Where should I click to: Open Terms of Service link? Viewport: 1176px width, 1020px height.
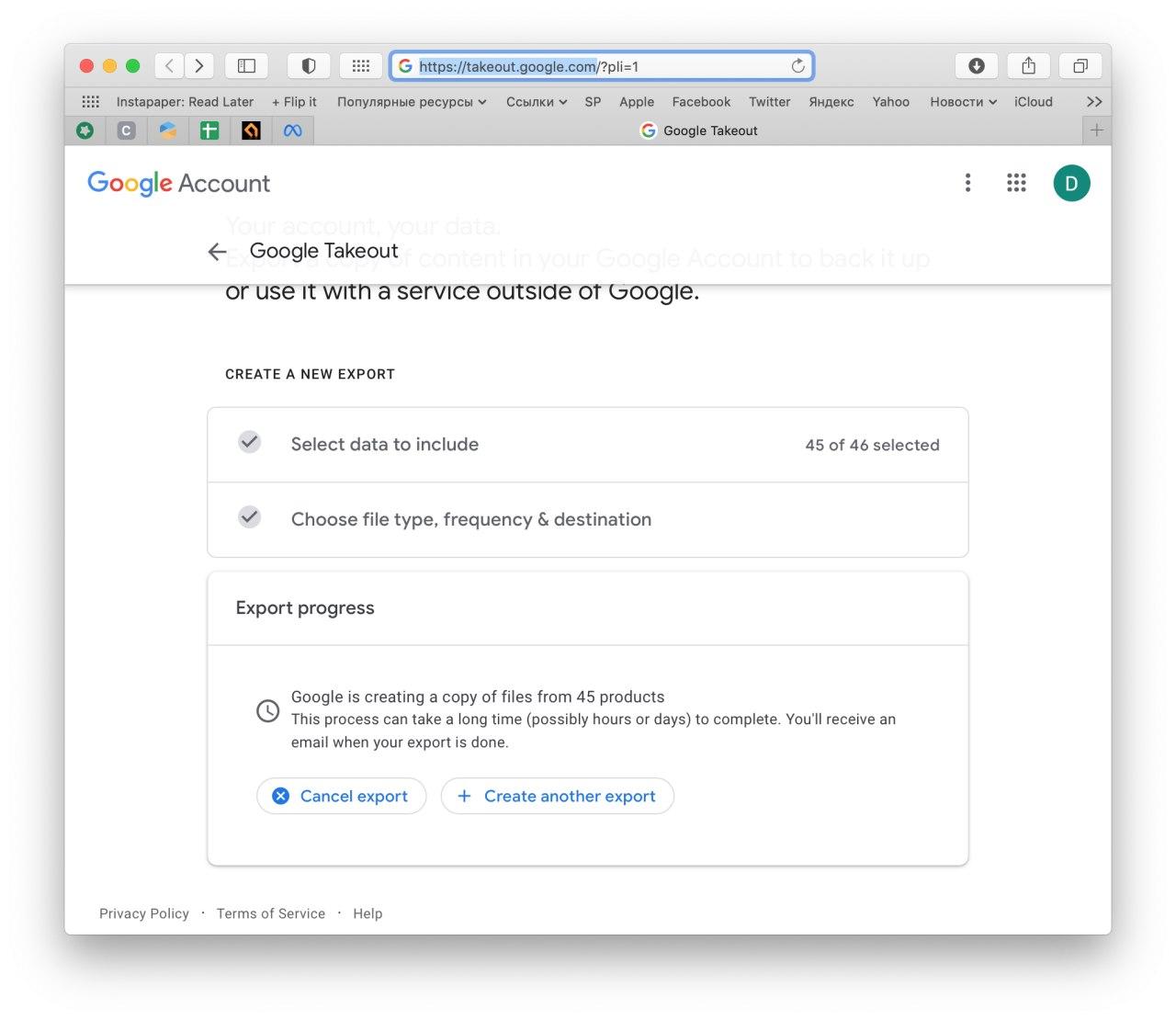pos(271,913)
